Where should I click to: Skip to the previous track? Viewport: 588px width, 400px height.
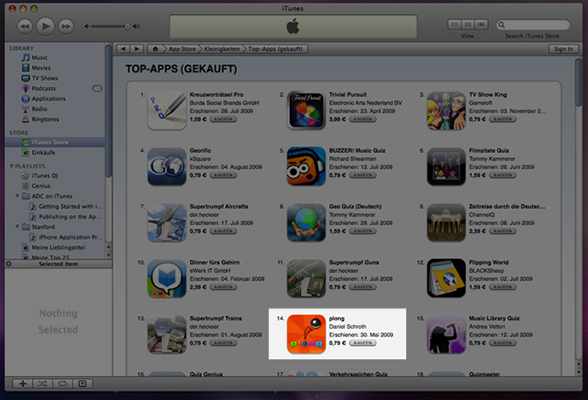(x=25, y=26)
